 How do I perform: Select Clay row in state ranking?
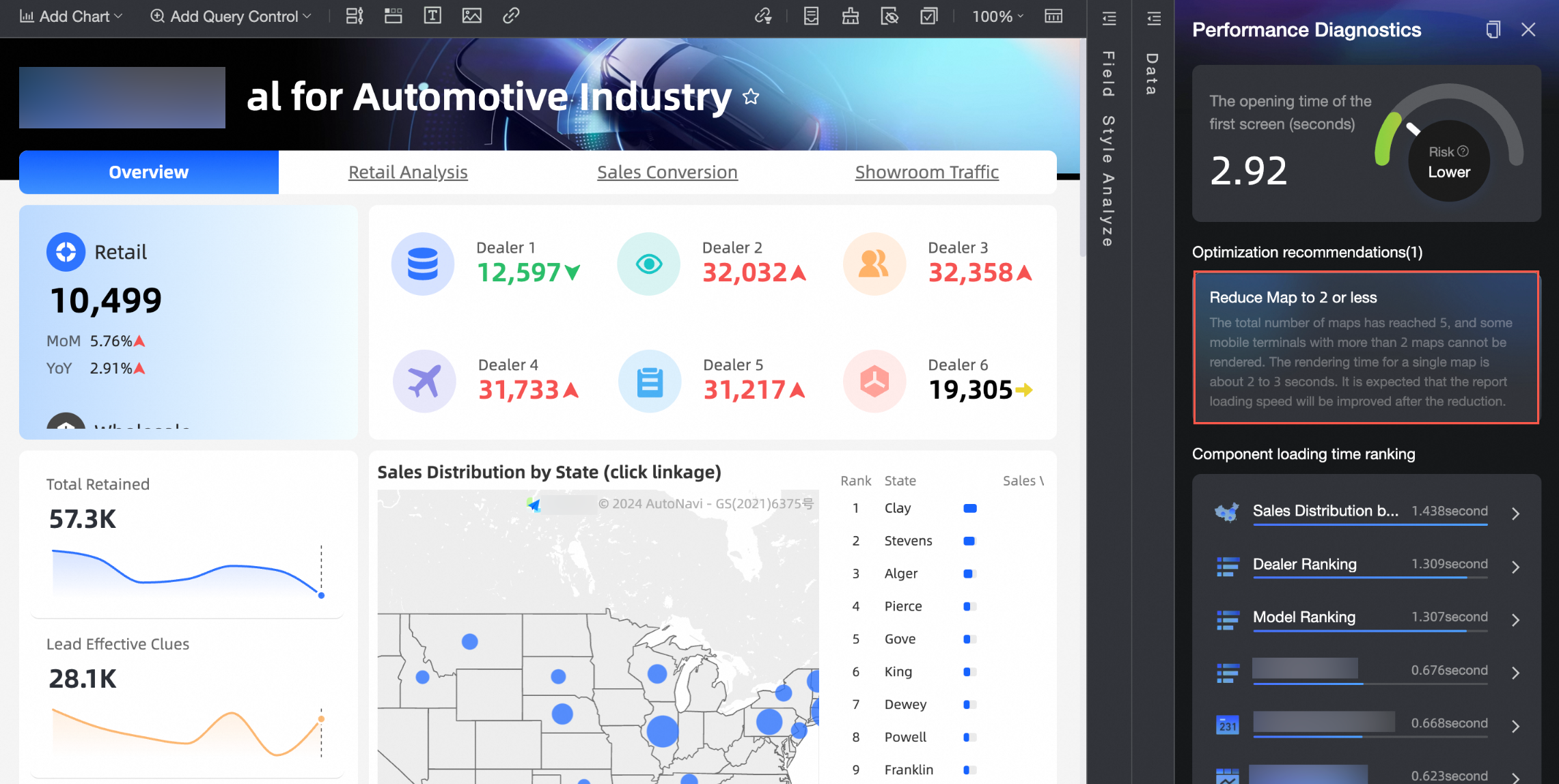pyautogui.click(x=897, y=508)
